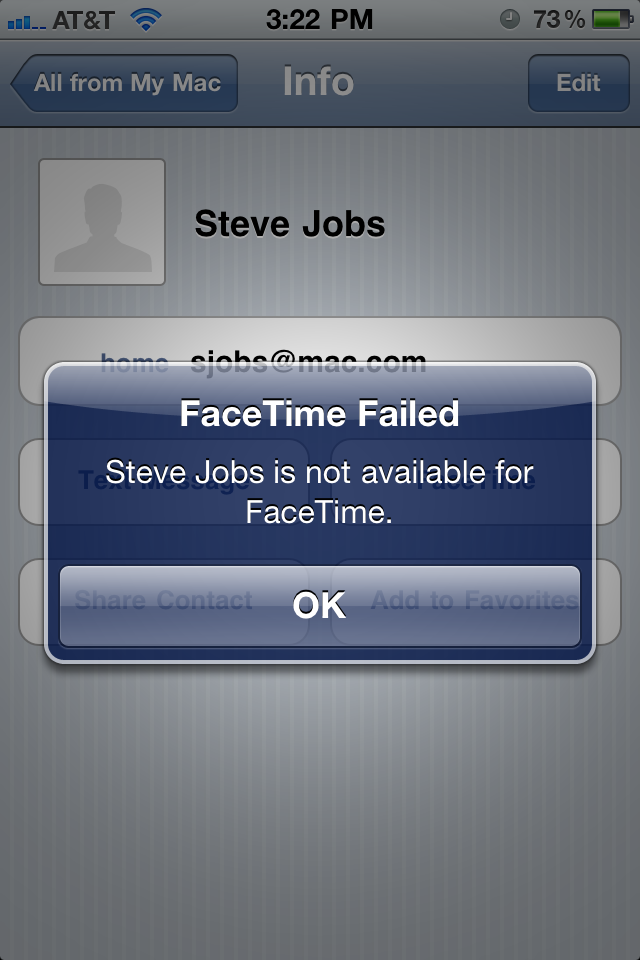Tap the alert message about FaceTime availability
Viewport: 640px width, 960px height.
(x=319, y=492)
